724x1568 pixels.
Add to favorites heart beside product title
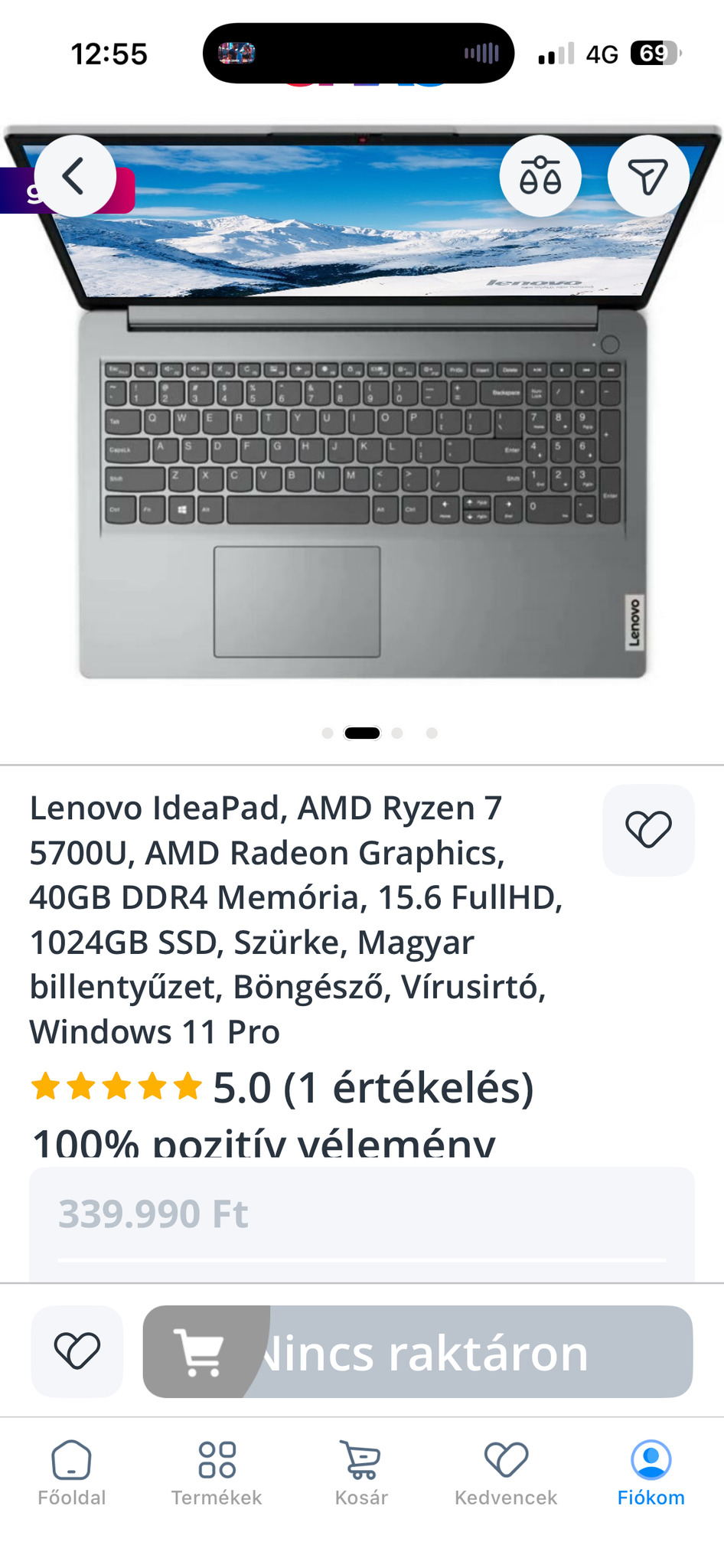click(x=648, y=830)
